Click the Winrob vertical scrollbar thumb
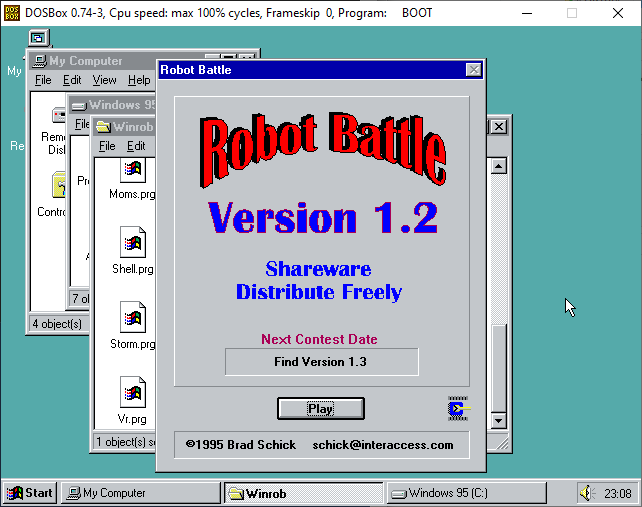642x507 pixels. [x=499, y=368]
